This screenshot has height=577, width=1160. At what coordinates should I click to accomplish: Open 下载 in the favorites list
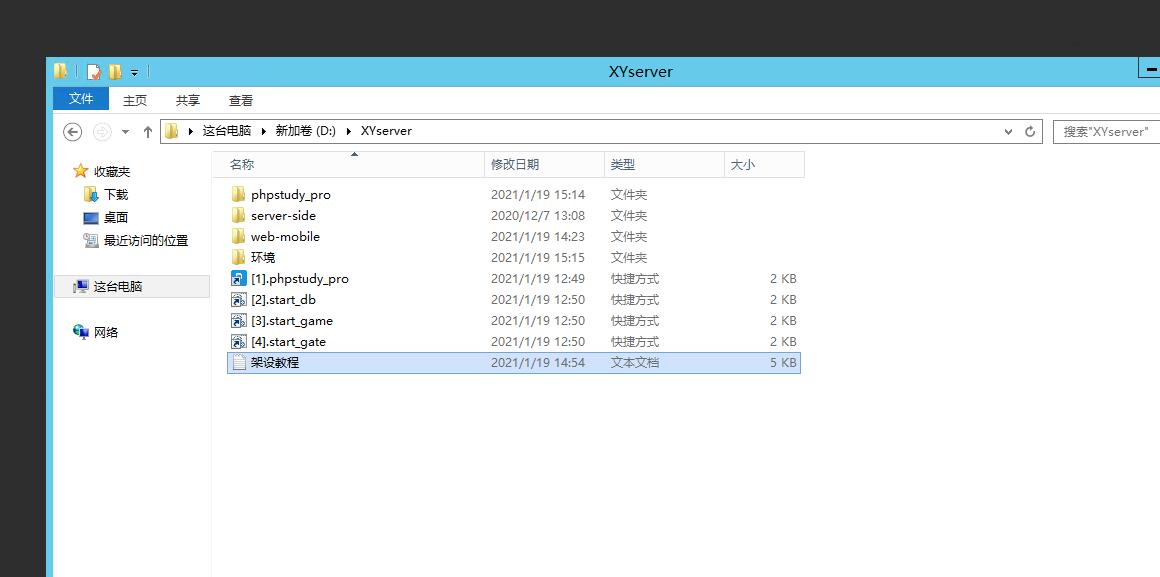[x=116, y=195]
